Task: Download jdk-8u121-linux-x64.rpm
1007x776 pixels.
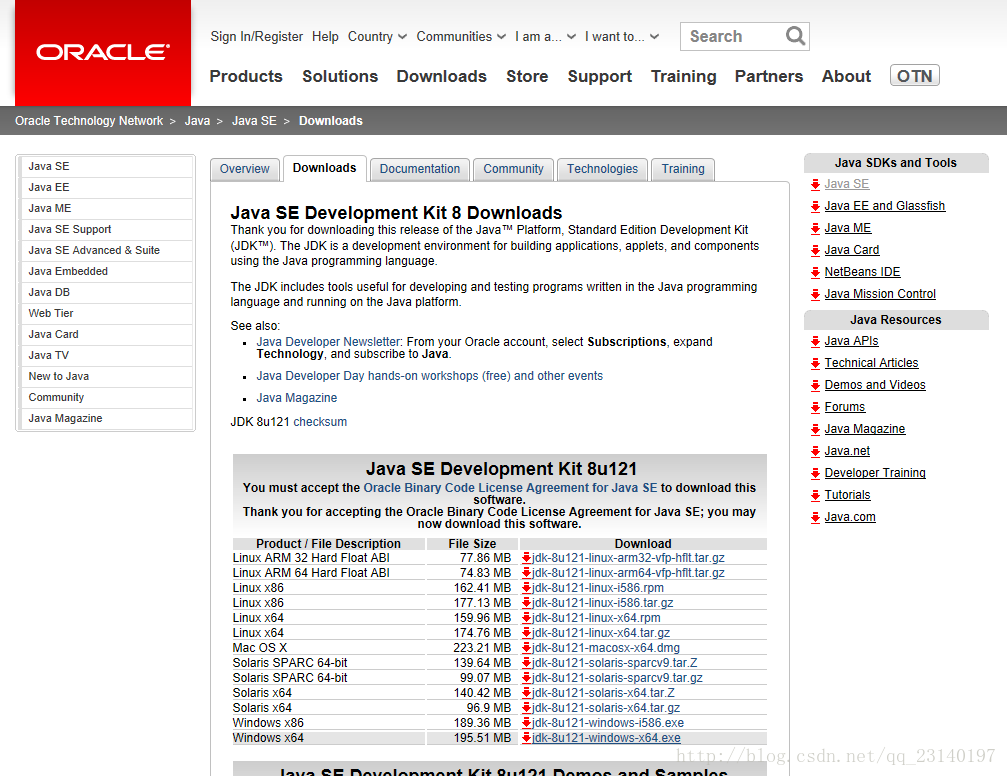Action: [596, 618]
